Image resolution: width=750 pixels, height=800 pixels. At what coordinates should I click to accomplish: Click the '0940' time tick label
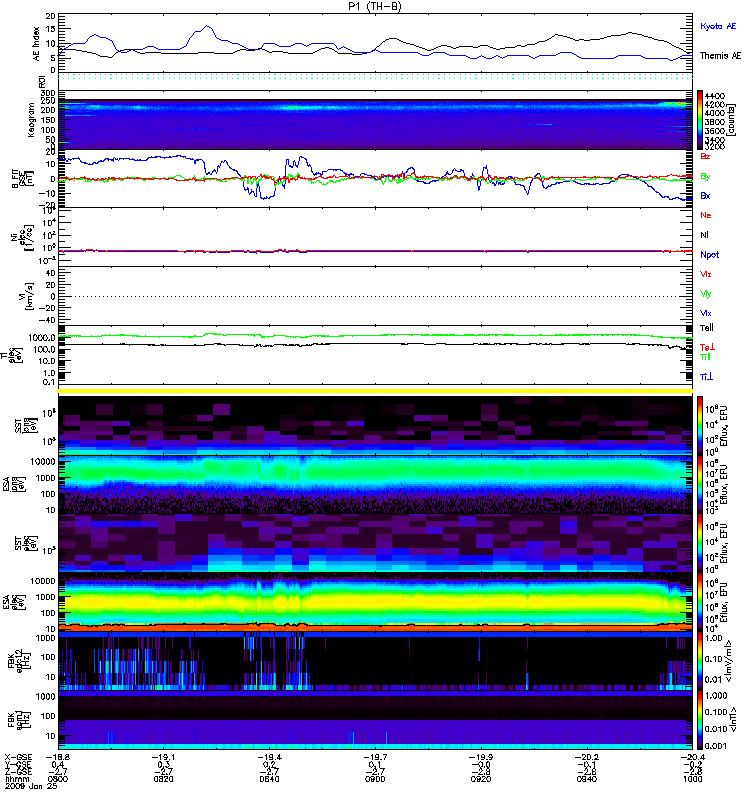click(587, 779)
